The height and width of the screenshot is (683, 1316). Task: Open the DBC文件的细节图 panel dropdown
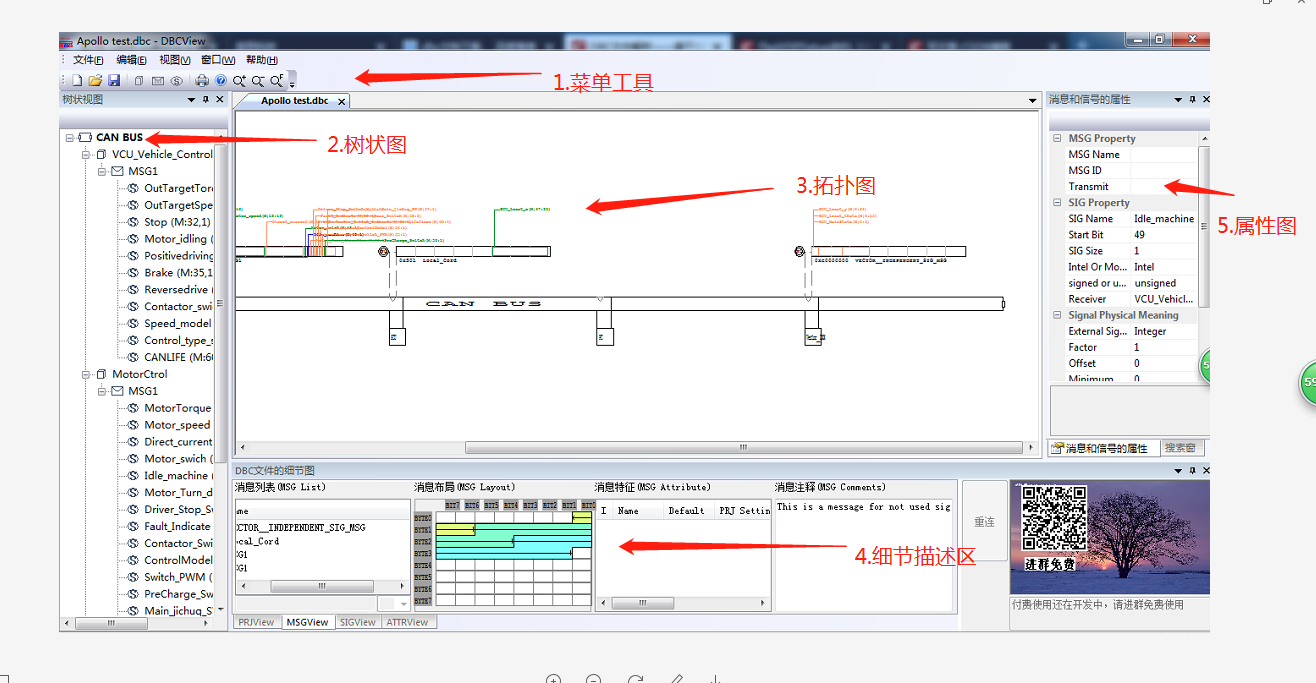1177,470
